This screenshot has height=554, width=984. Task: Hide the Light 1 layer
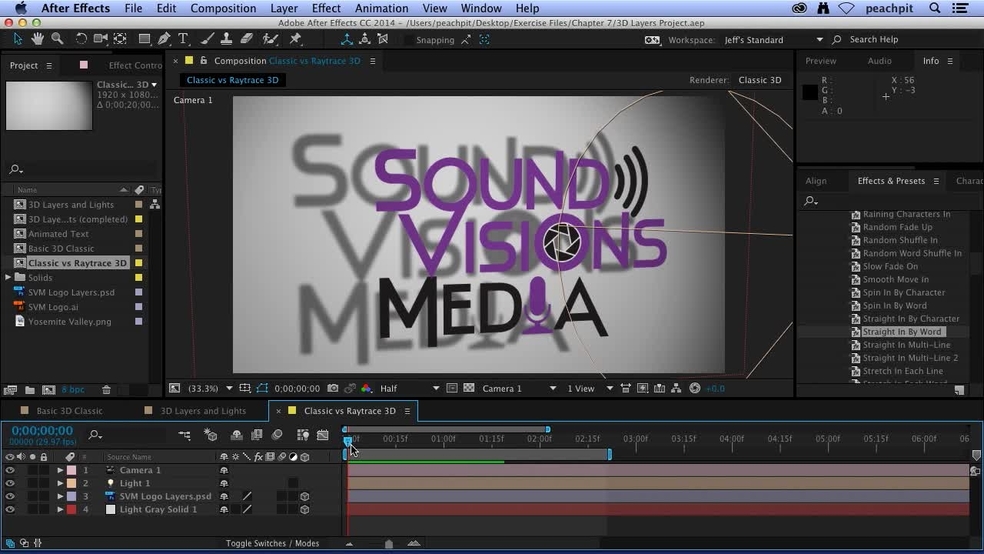(9, 483)
